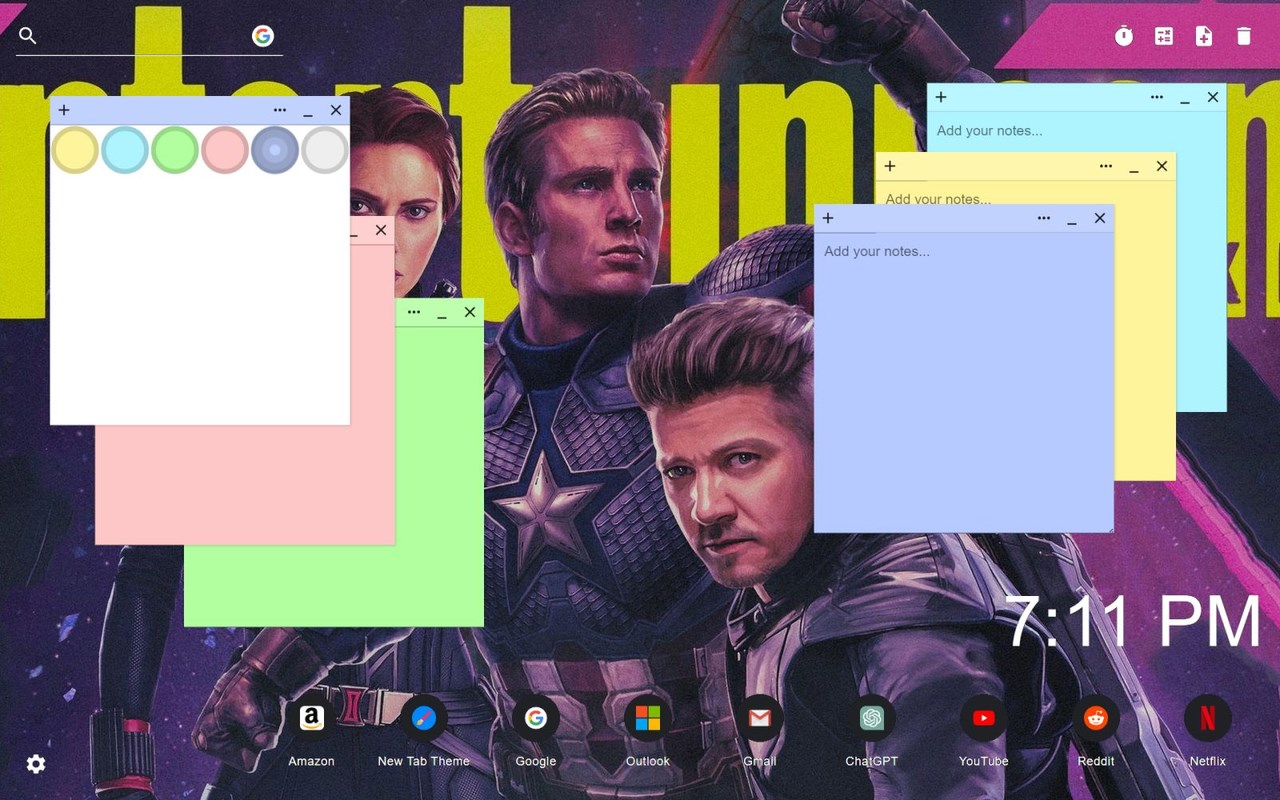
Task: Pick the yellow color swatch
Action: coord(75,150)
